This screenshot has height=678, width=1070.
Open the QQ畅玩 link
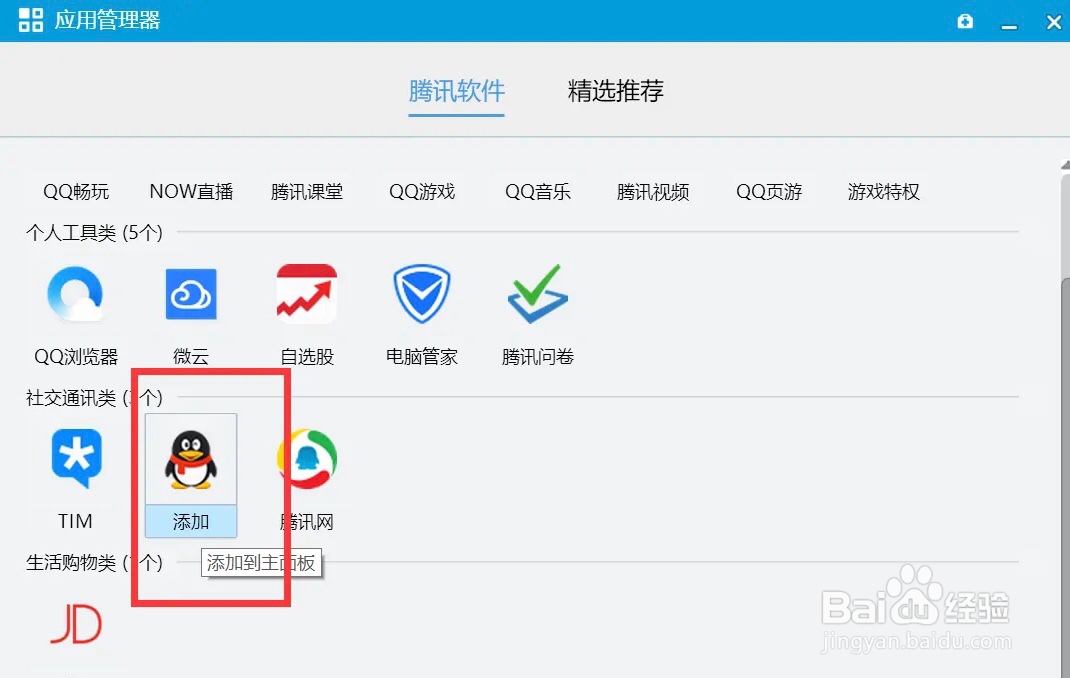[76, 192]
